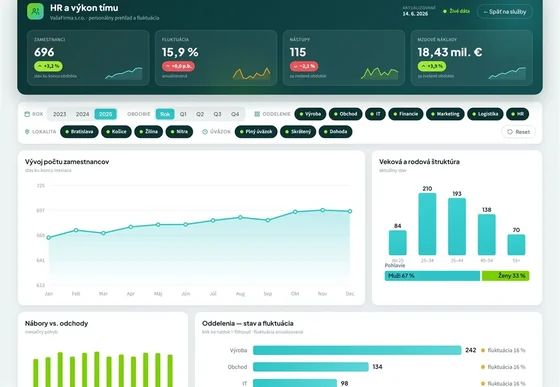The image size is (560, 387).
Task: Click the calendar icon beside ROK
Action: click(x=27, y=114)
